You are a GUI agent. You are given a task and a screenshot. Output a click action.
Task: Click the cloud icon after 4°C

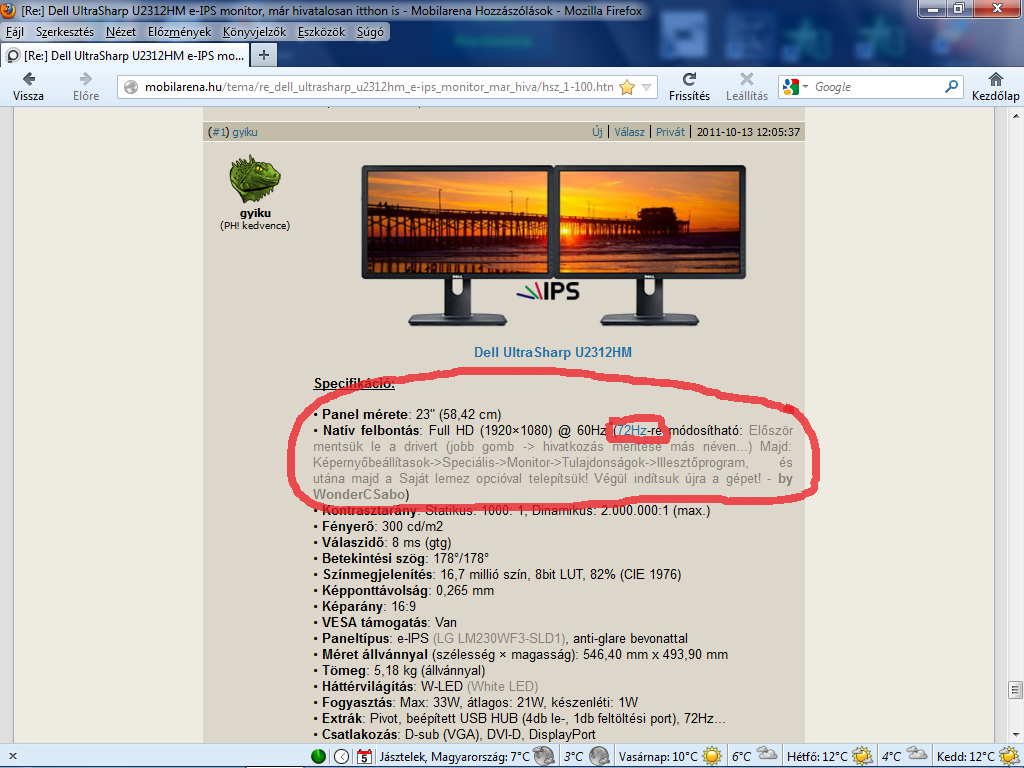[917, 755]
